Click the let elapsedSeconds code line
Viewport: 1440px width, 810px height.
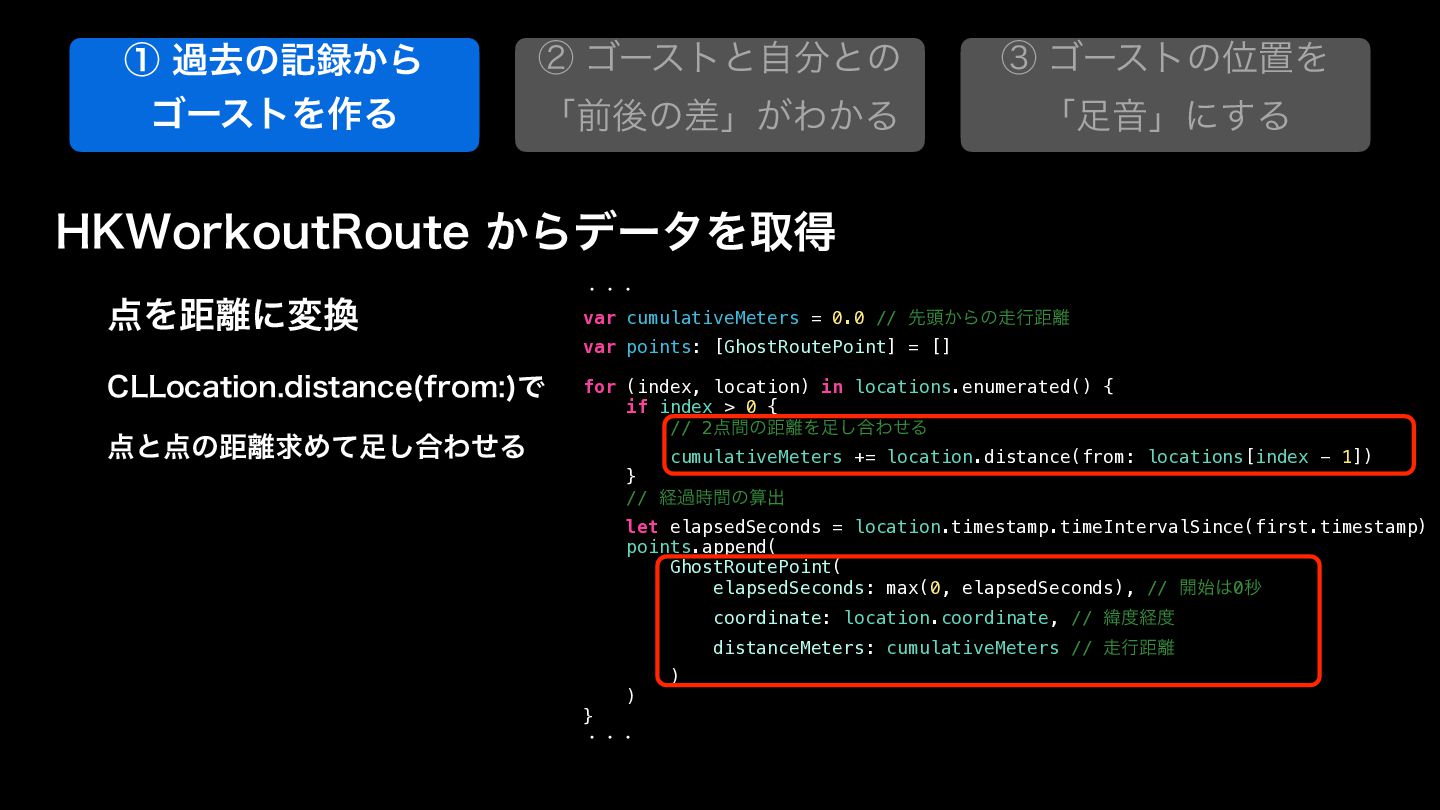pos(1026,527)
